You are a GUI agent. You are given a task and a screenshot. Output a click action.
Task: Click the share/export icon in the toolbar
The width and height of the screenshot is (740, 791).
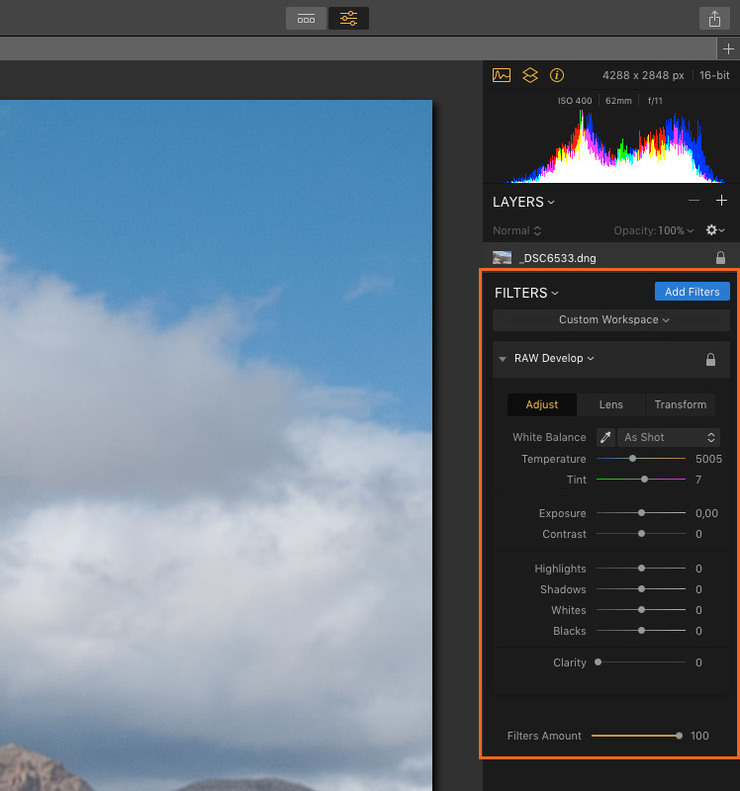point(714,18)
